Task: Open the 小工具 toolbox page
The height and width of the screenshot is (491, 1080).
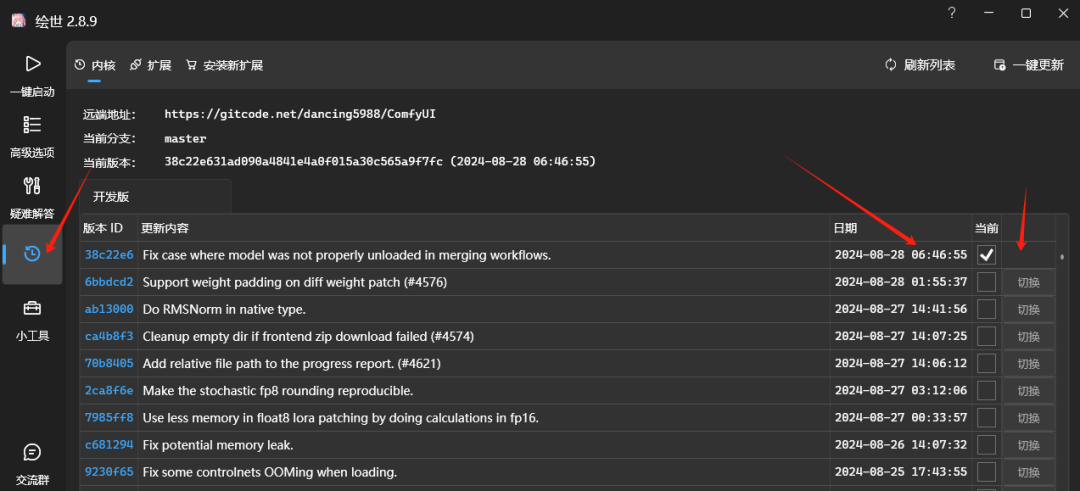Action: click(x=32, y=321)
